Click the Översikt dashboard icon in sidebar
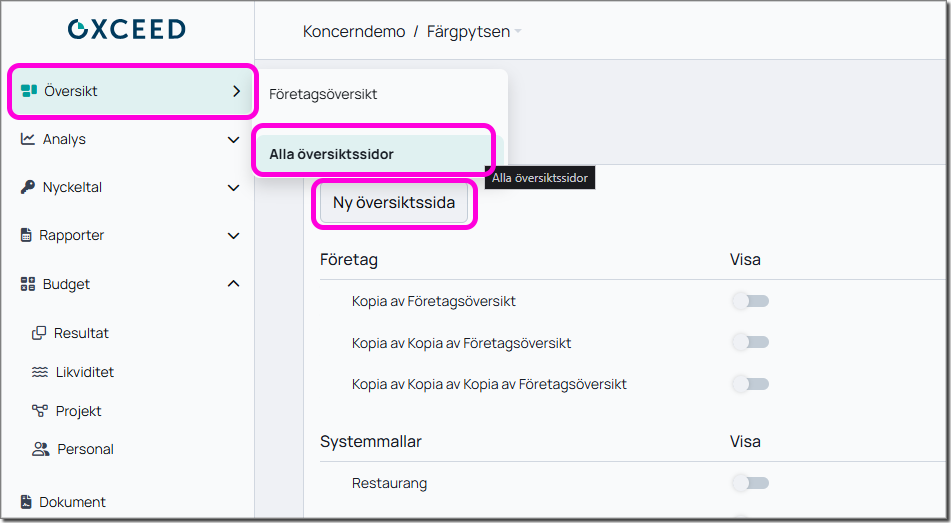The image size is (951, 523). tap(28, 91)
